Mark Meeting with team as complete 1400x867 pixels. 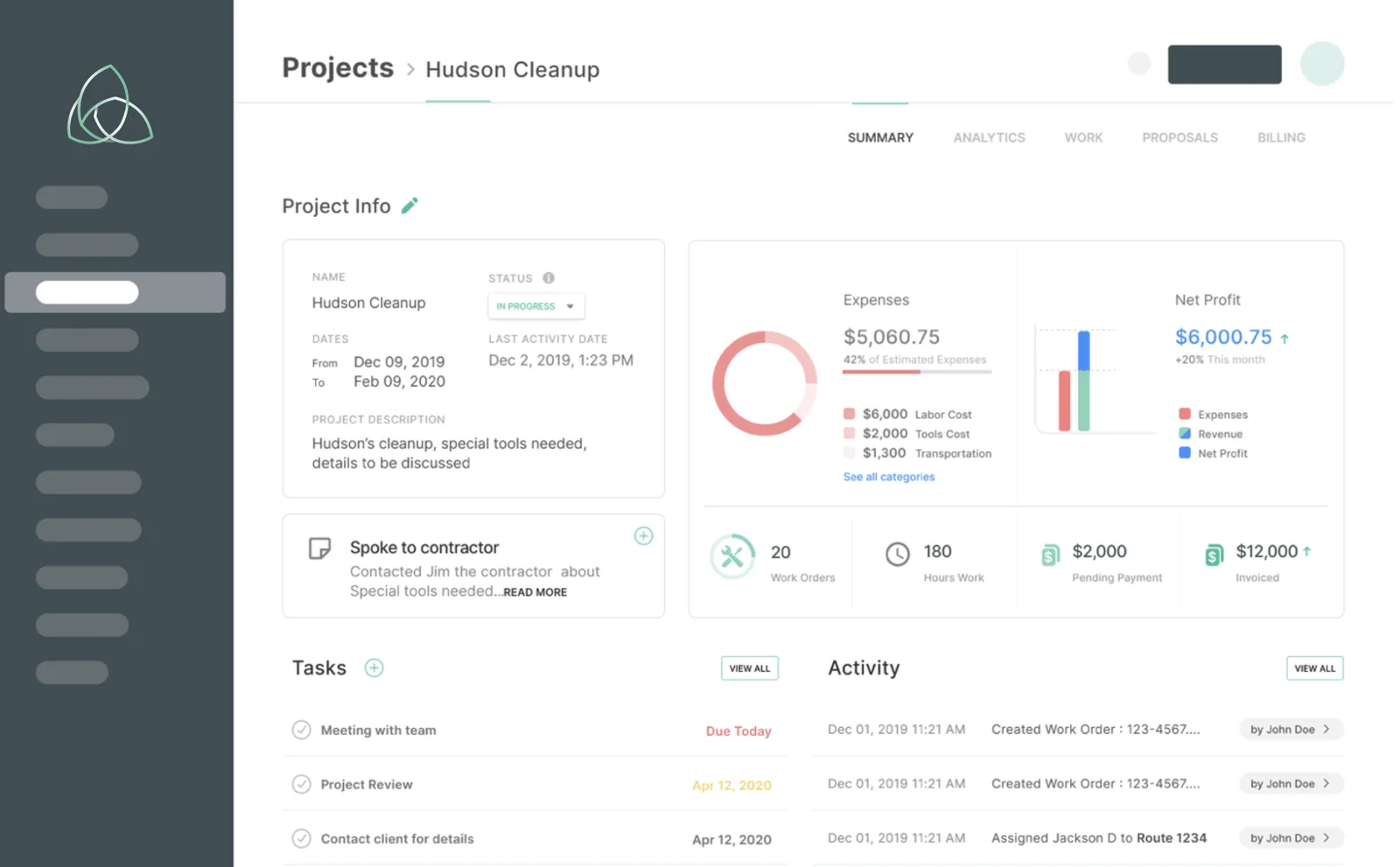click(x=301, y=730)
